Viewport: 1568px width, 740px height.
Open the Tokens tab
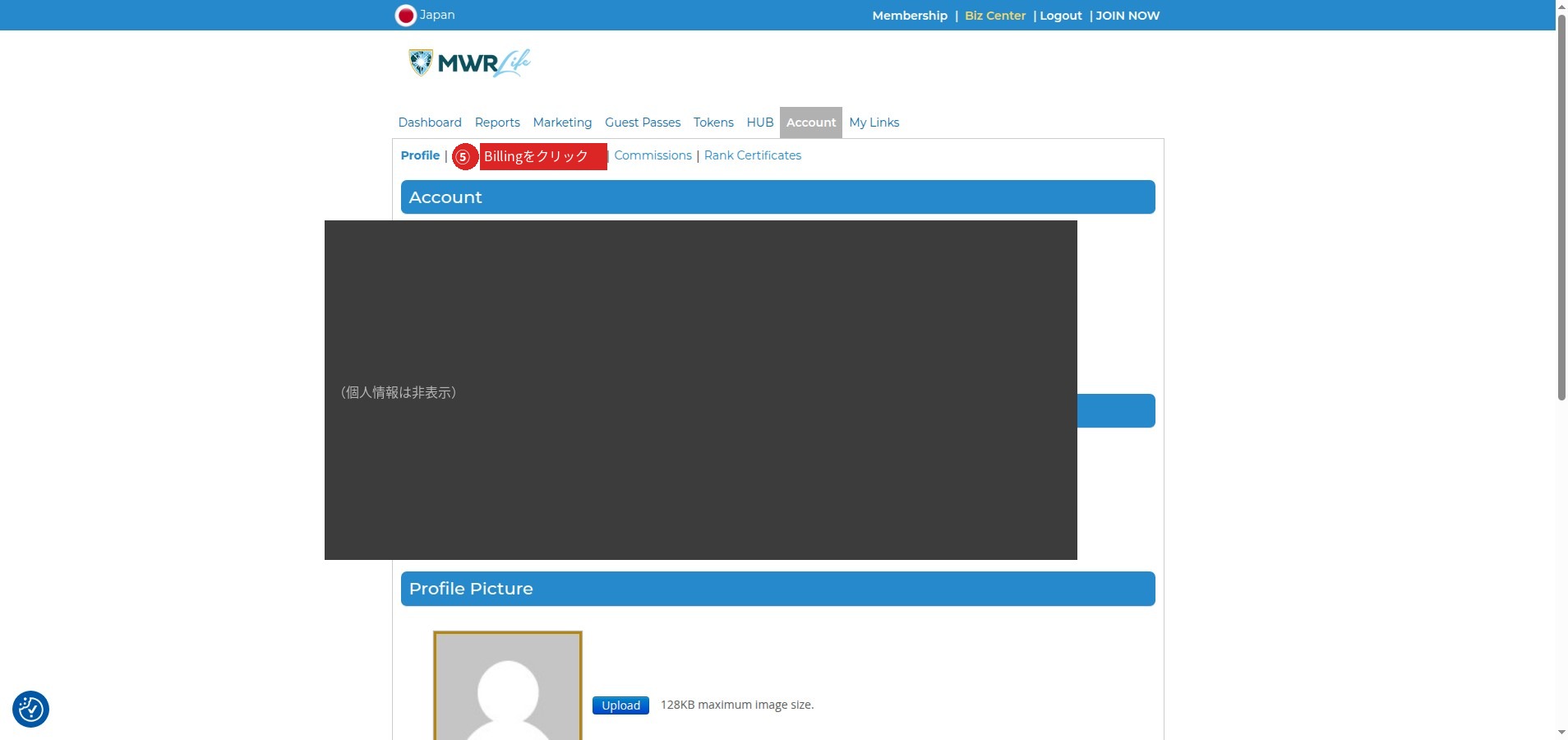click(713, 123)
